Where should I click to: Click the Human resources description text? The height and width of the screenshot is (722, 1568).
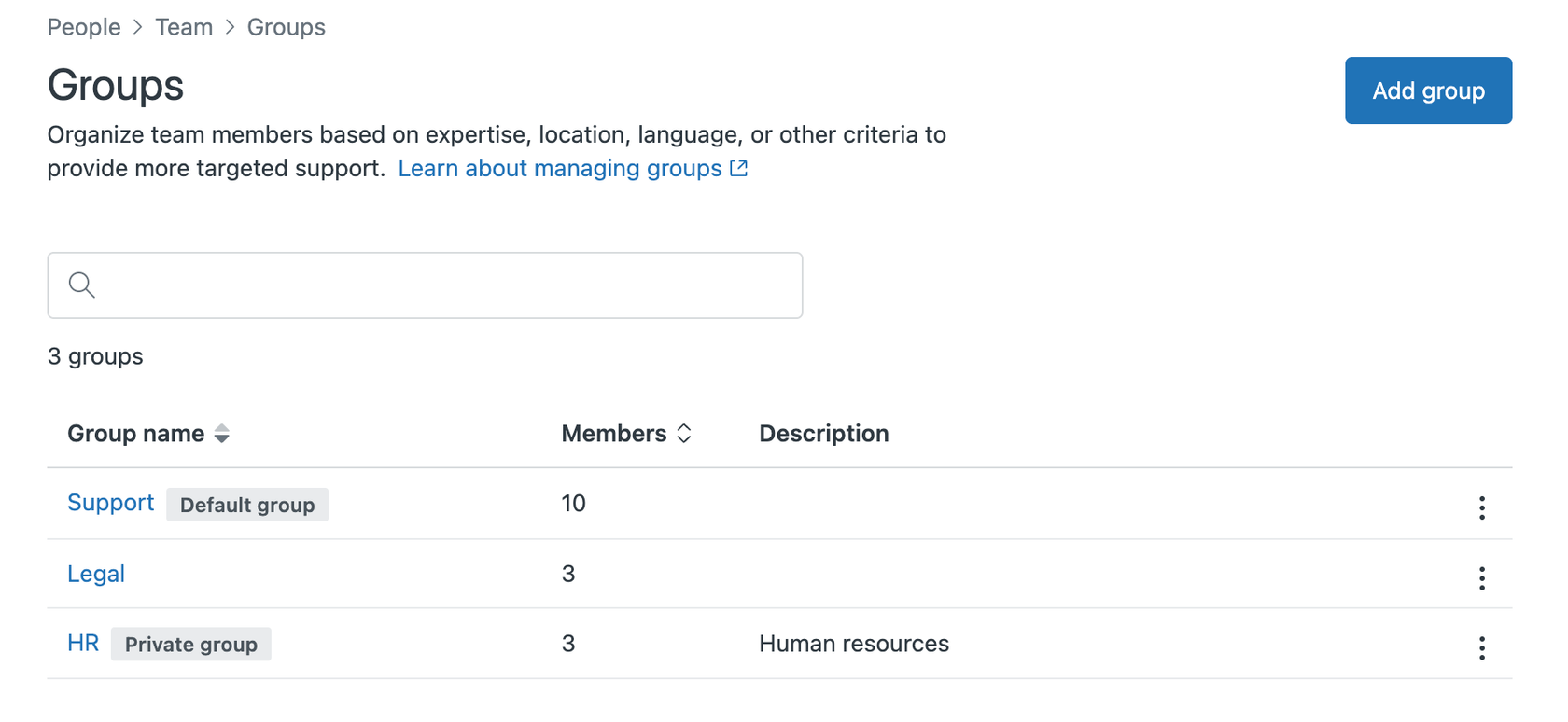(853, 644)
